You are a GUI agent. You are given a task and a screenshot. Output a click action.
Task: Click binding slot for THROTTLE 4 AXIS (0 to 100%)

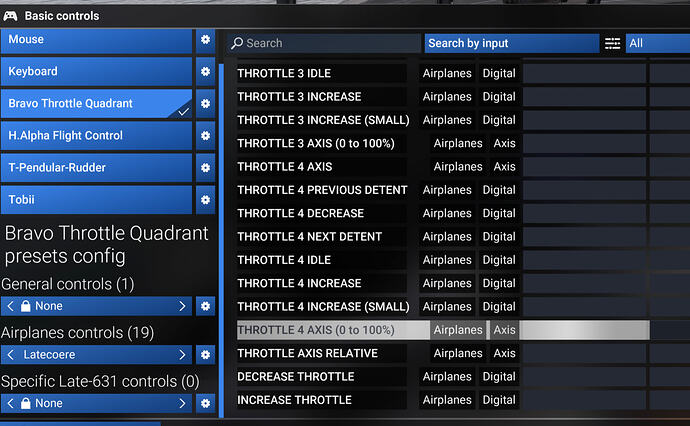(584, 330)
